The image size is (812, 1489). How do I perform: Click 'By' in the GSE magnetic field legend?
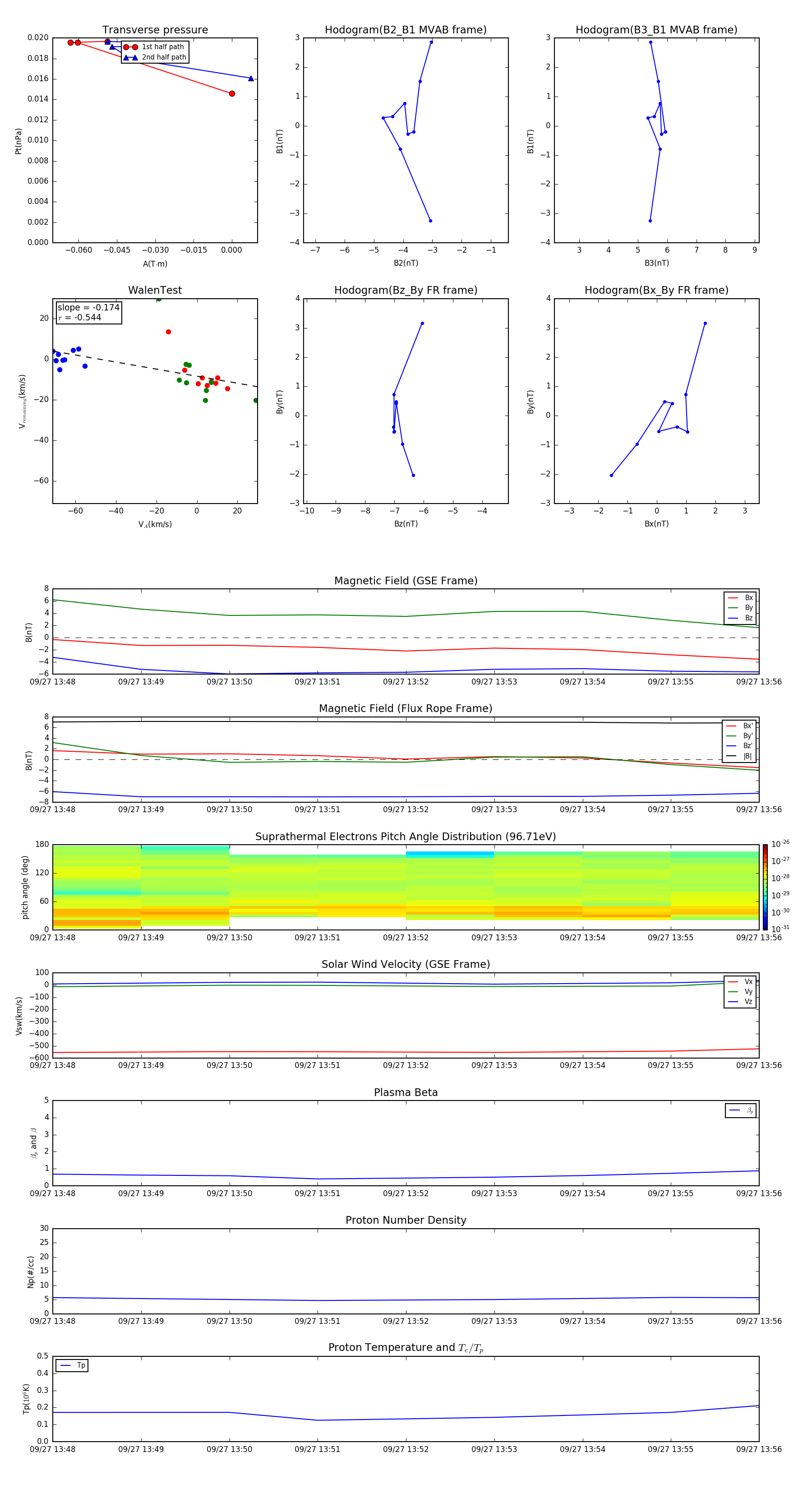coord(748,607)
